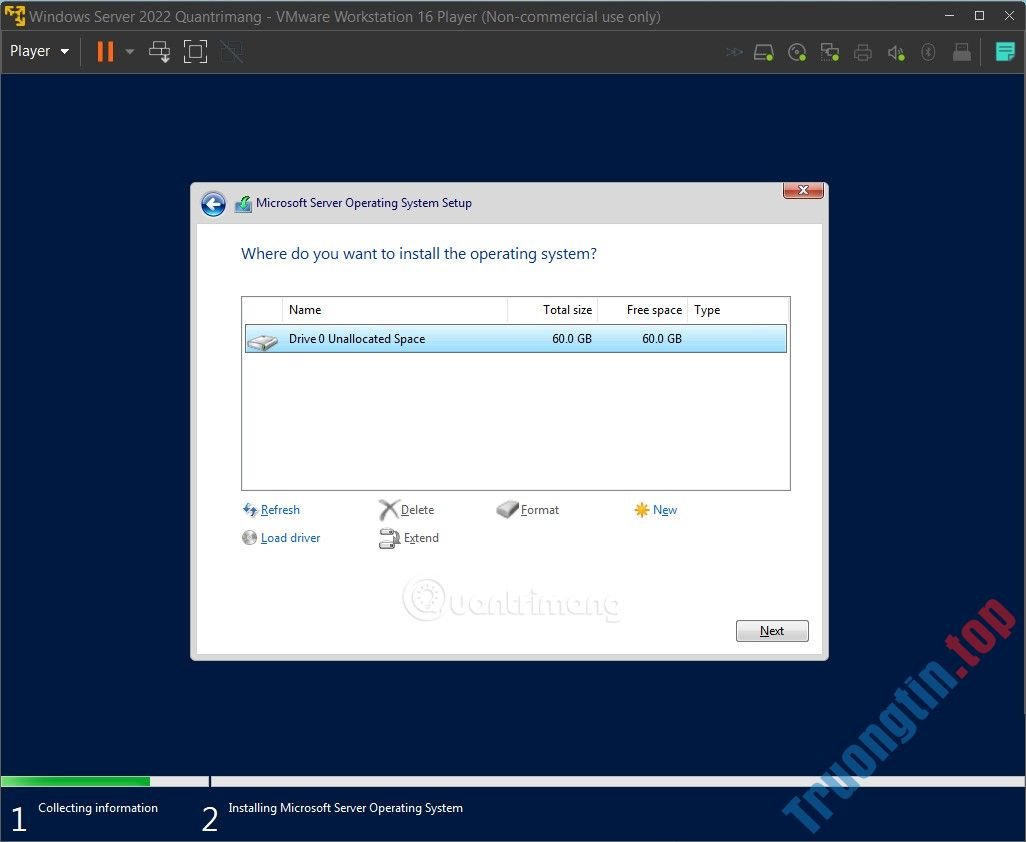1026x842 pixels.
Task: Open the Load driver option
Action: pyautogui.click(x=281, y=538)
